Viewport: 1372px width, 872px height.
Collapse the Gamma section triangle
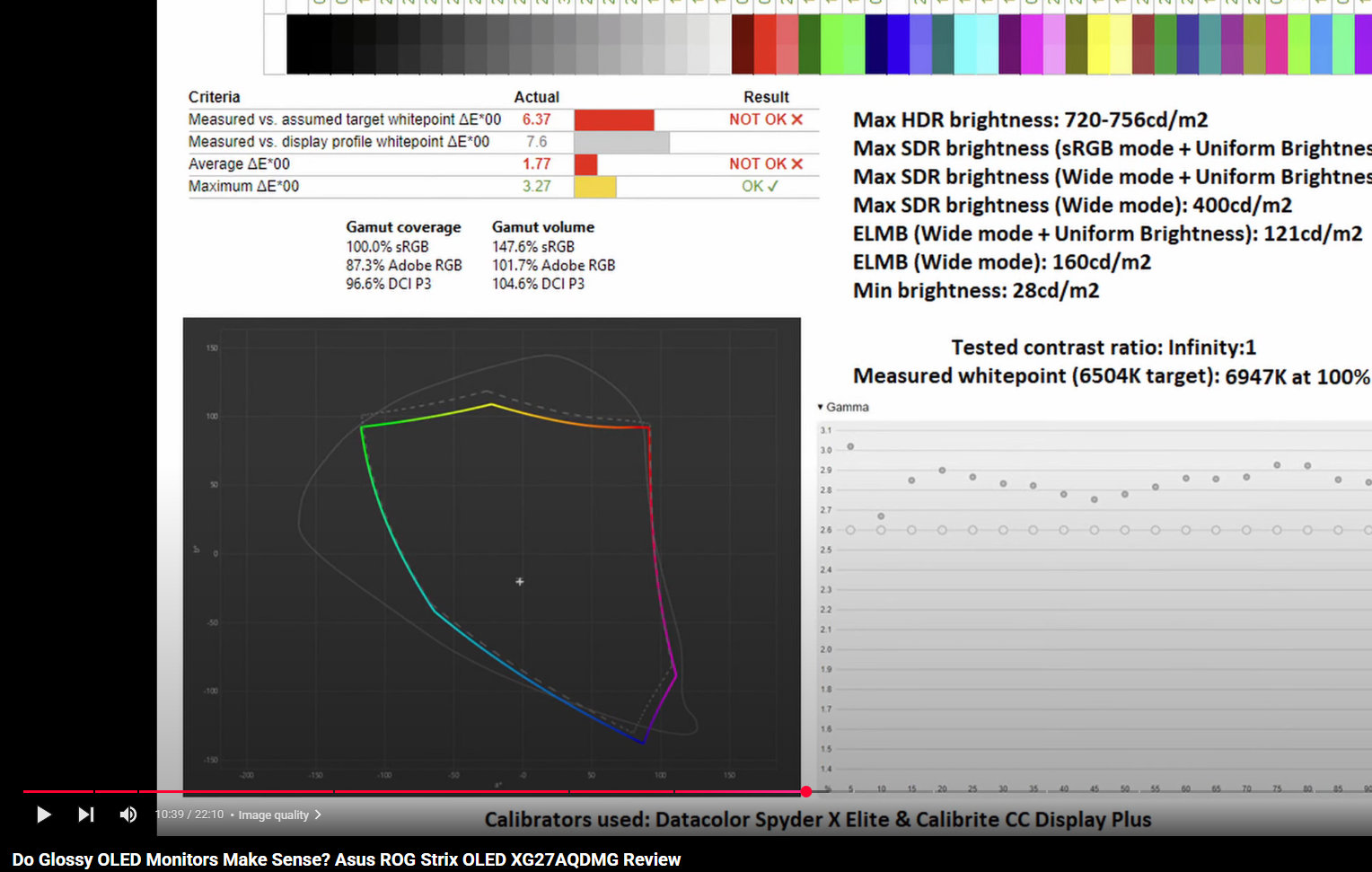coord(820,407)
